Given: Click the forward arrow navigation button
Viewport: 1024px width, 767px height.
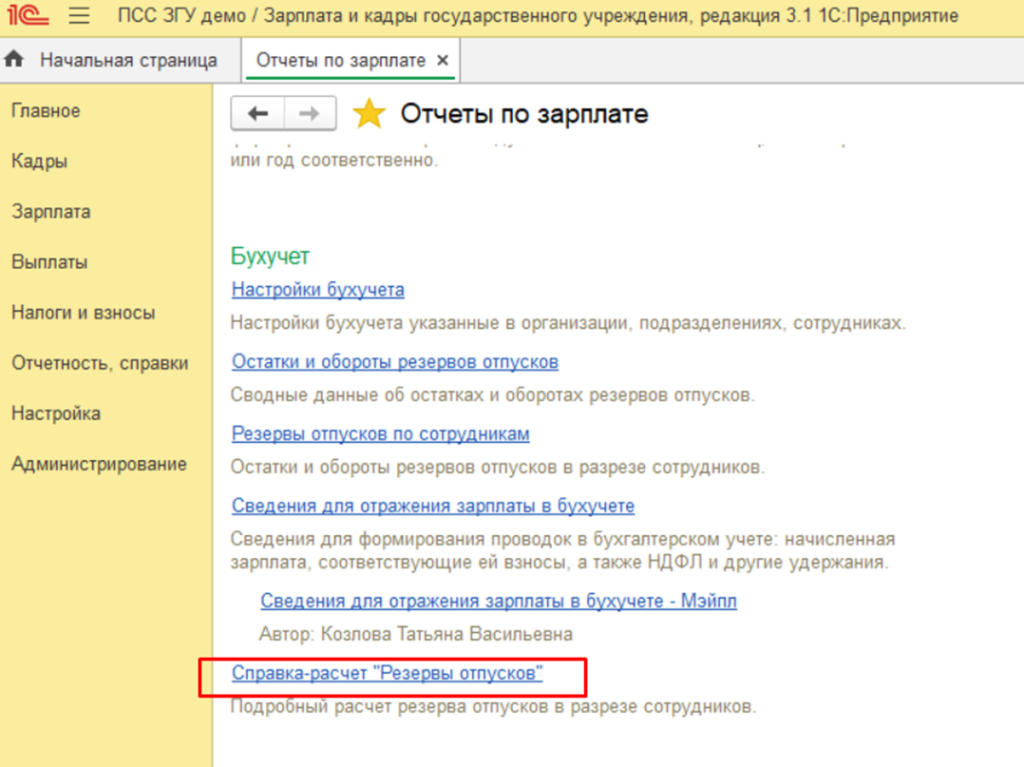Looking at the screenshot, I should (x=310, y=114).
